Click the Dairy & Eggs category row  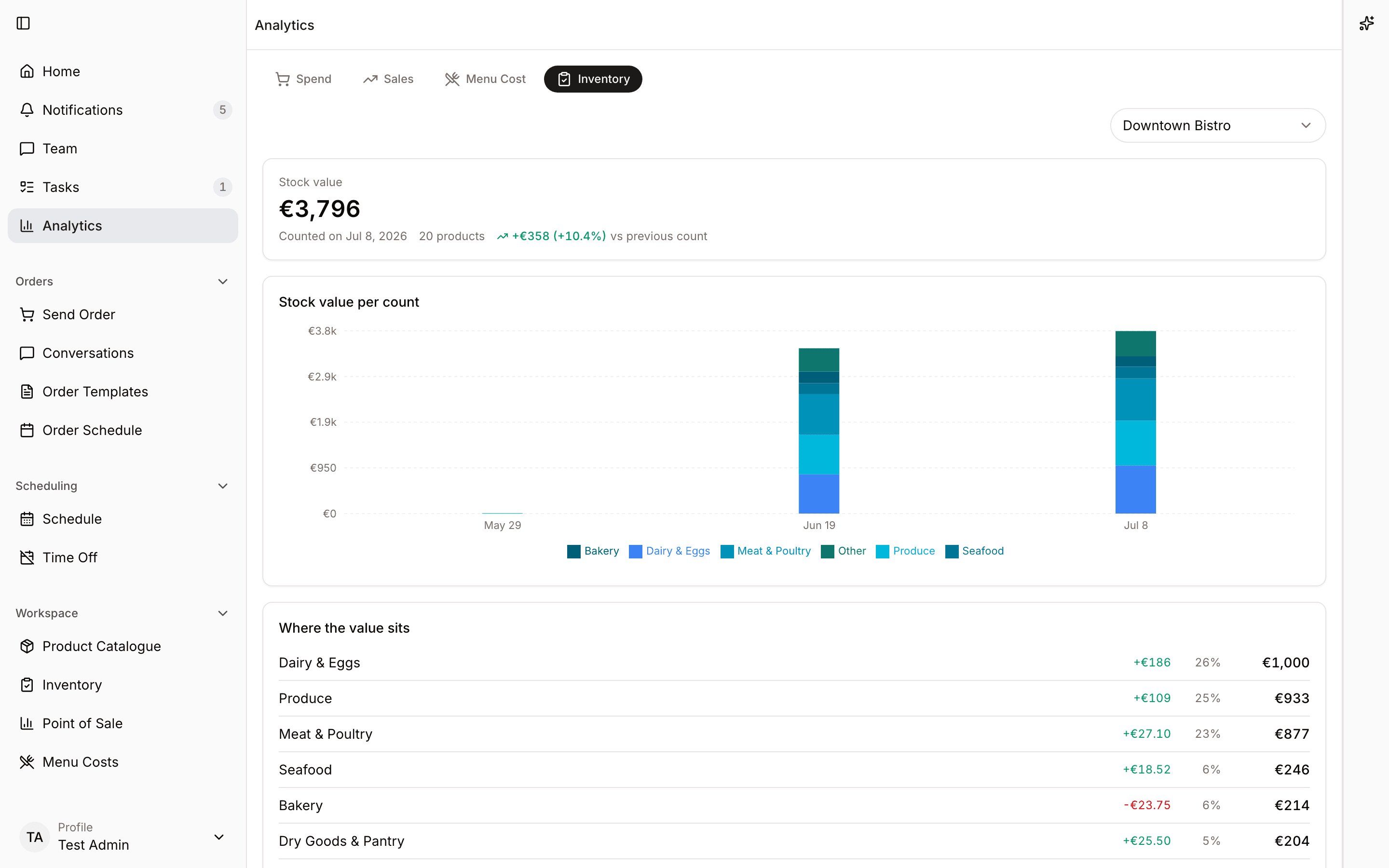[x=794, y=663]
